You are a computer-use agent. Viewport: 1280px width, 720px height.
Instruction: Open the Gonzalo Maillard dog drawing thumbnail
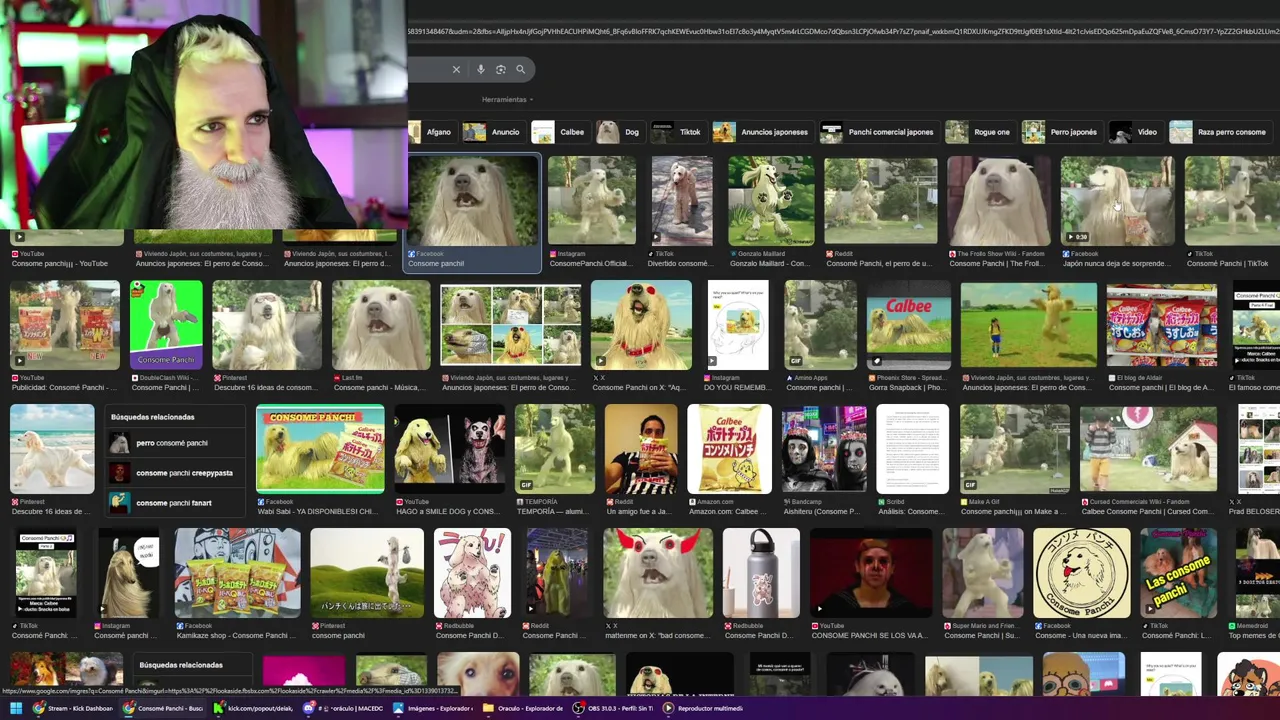click(x=771, y=201)
